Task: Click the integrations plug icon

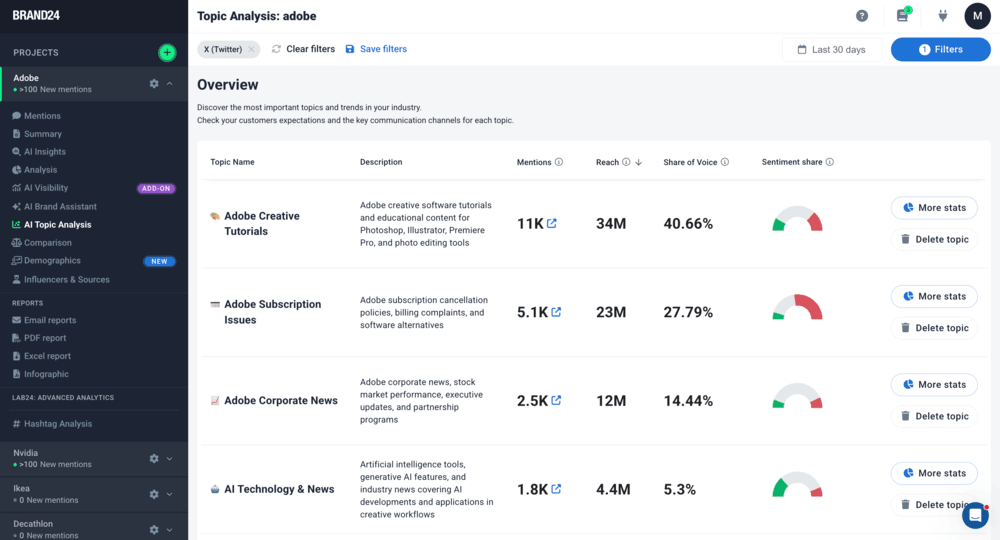Action: pyautogui.click(x=941, y=16)
